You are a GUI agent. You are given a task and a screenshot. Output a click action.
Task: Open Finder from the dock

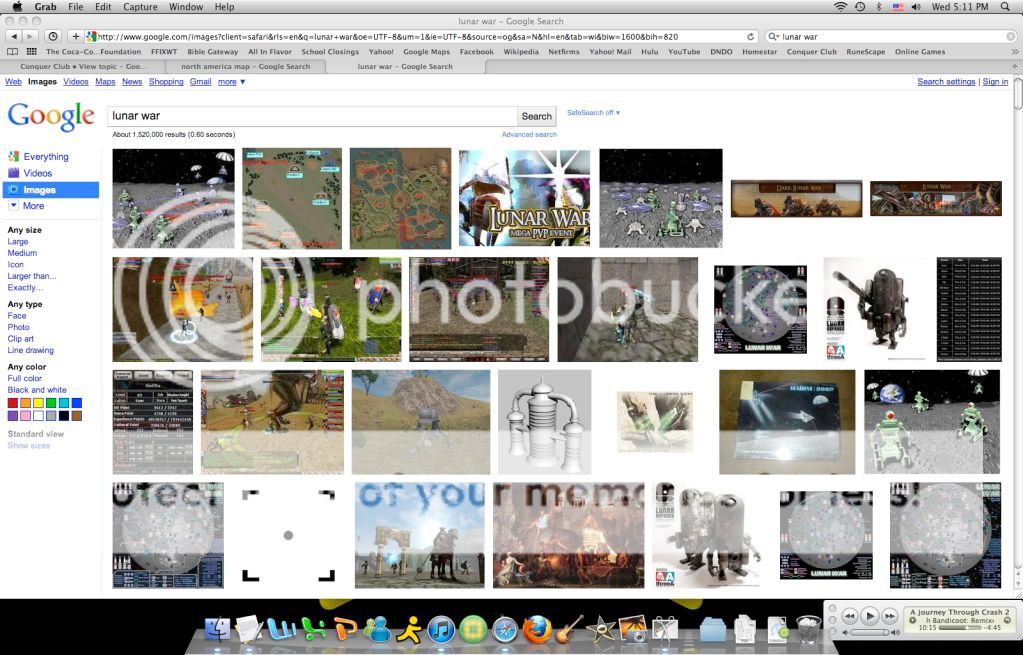[217, 630]
